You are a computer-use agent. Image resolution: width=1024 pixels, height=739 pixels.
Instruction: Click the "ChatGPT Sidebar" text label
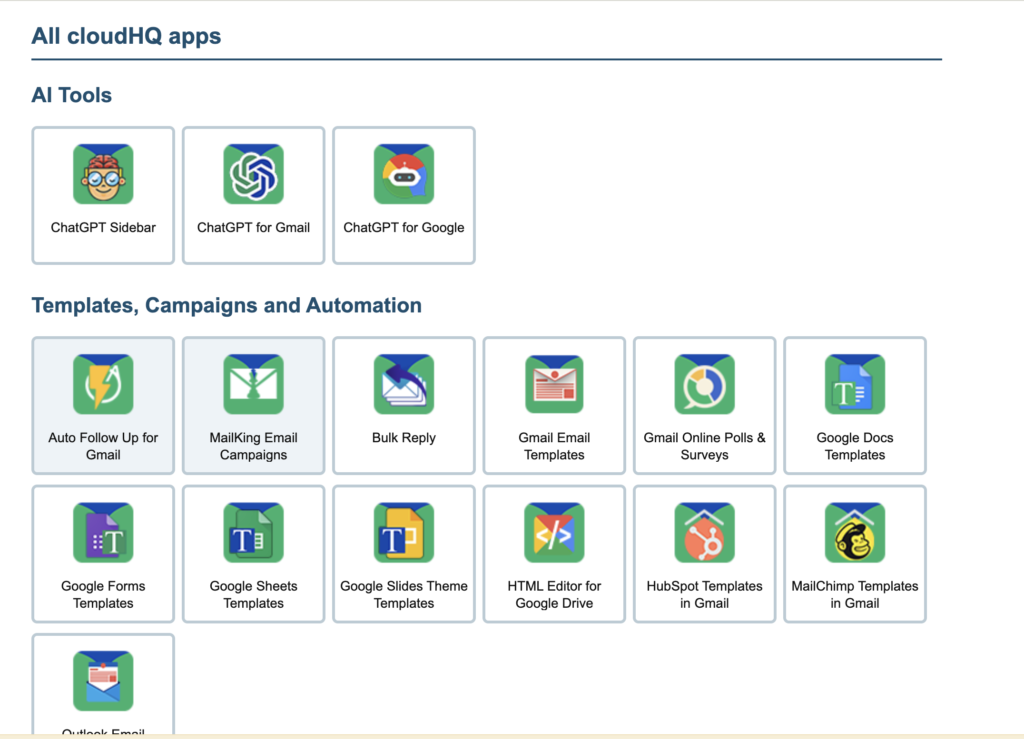point(103,228)
